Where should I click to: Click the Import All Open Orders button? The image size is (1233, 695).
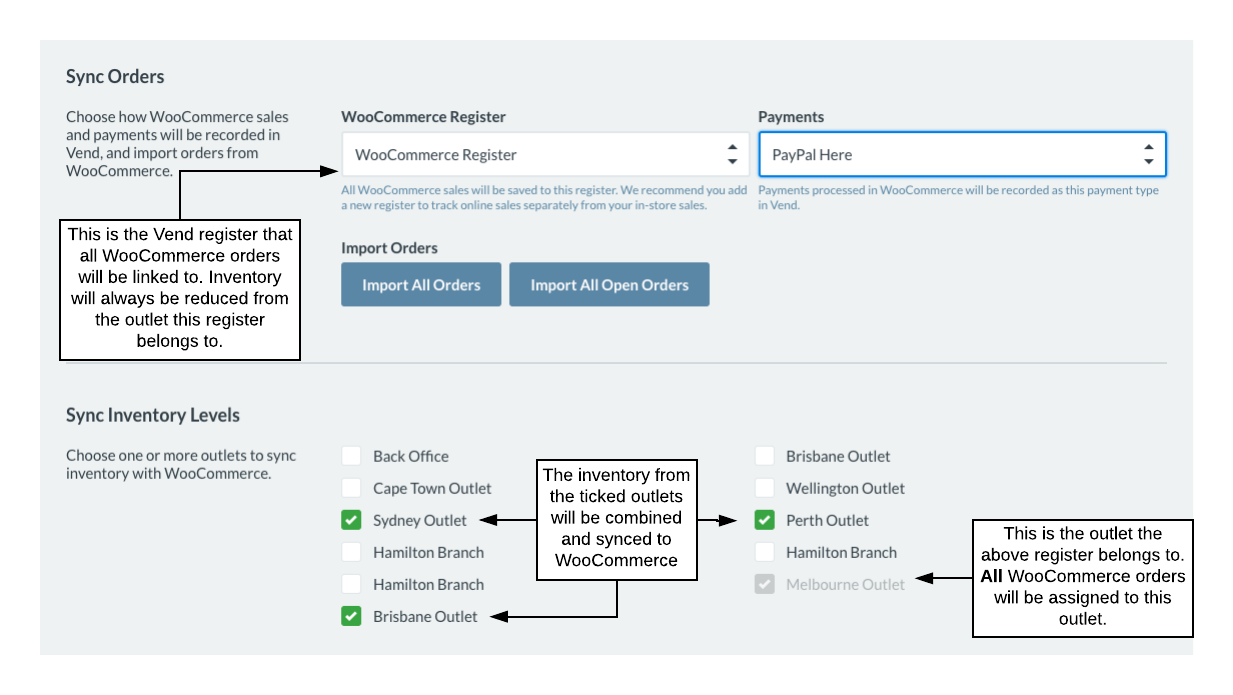[x=609, y=285]
